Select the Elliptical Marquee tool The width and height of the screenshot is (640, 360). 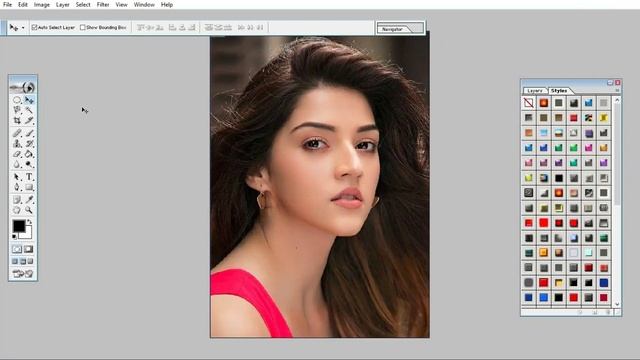click(17, 100)
